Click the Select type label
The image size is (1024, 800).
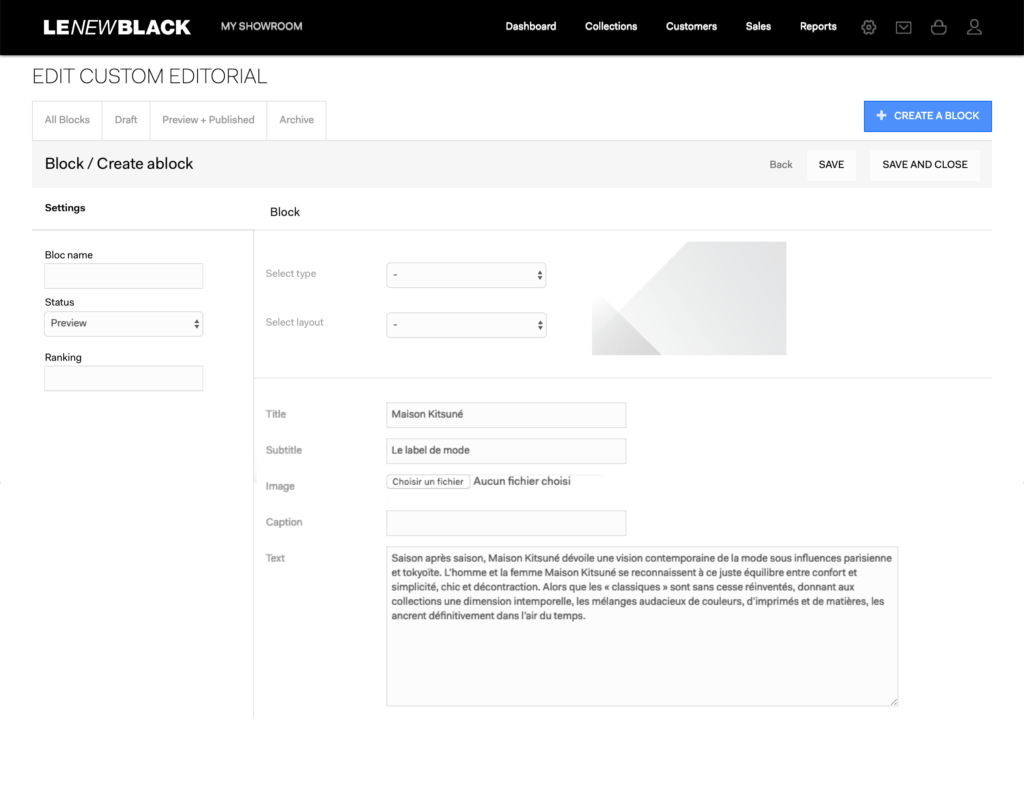291,274
